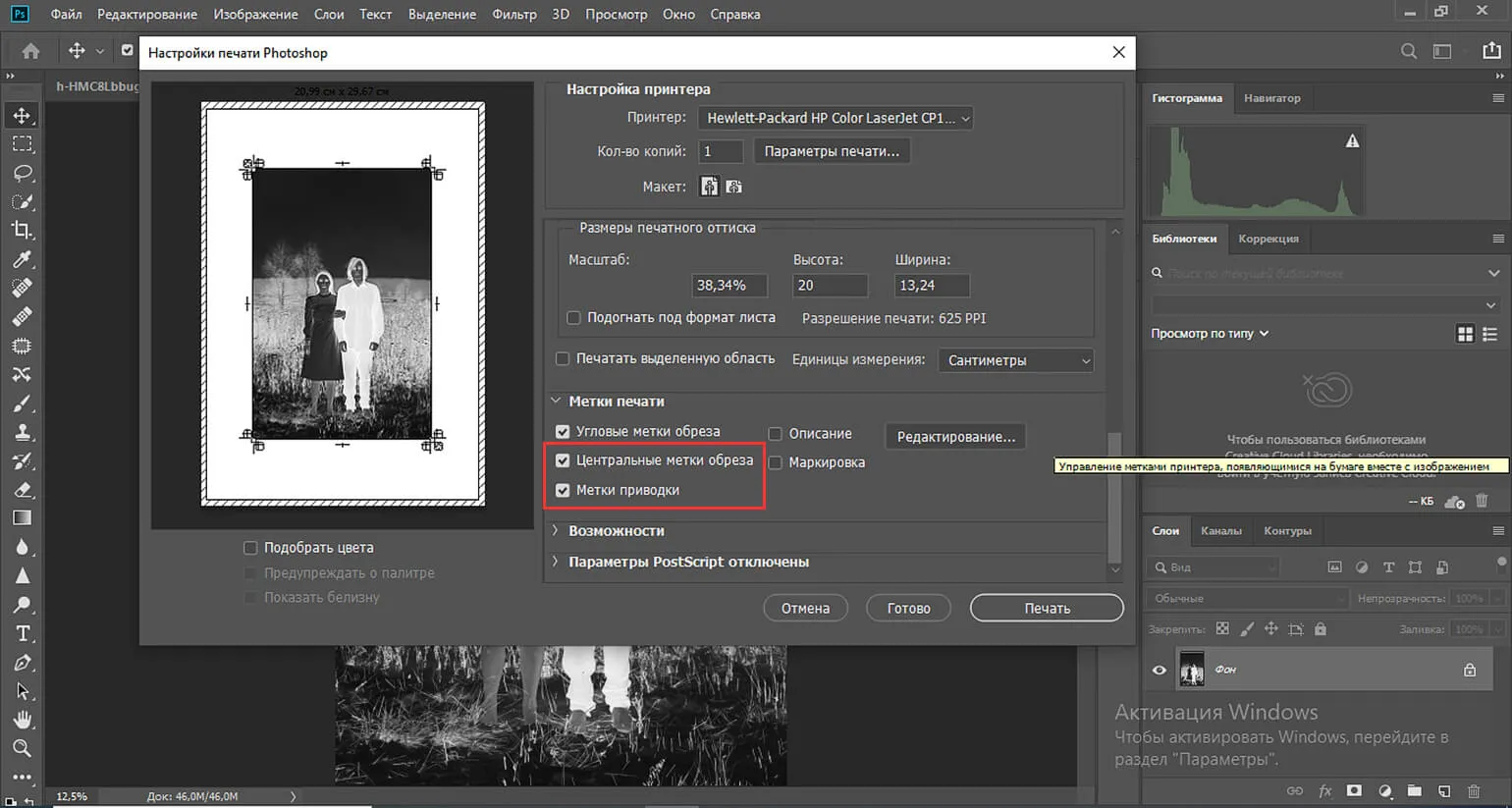This screenshot has width=1512, height=808.
Task: Select the Lasso tool in toolbar
Action: pyautogui.click(x=23, y=173)
